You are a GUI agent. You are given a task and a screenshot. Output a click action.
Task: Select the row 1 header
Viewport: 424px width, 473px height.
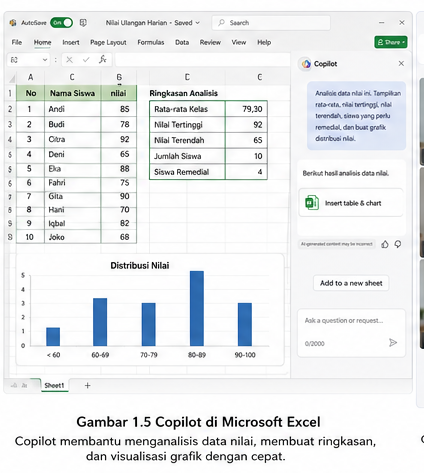point(10,93)
